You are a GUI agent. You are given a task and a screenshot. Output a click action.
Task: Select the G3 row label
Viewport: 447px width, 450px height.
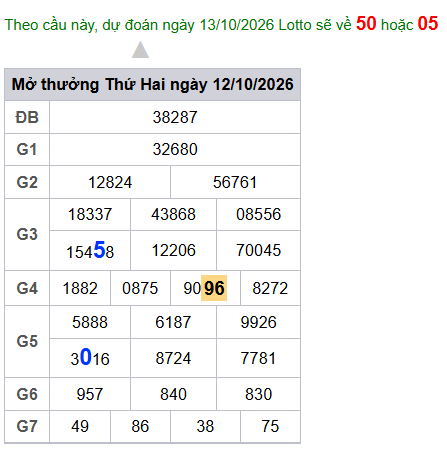(x=27, y=234)
